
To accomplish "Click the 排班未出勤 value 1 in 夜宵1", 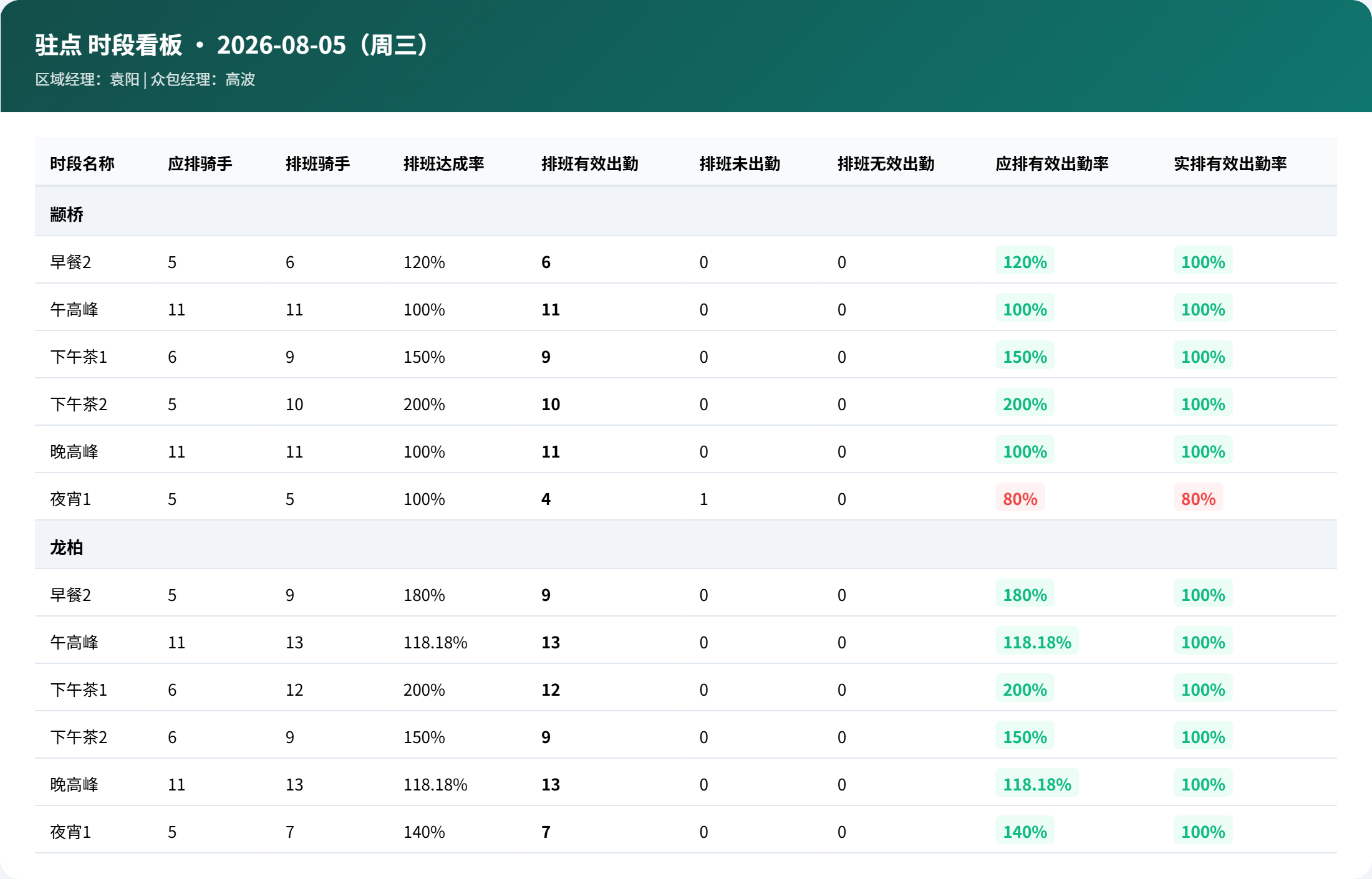I will click(703, 499).
